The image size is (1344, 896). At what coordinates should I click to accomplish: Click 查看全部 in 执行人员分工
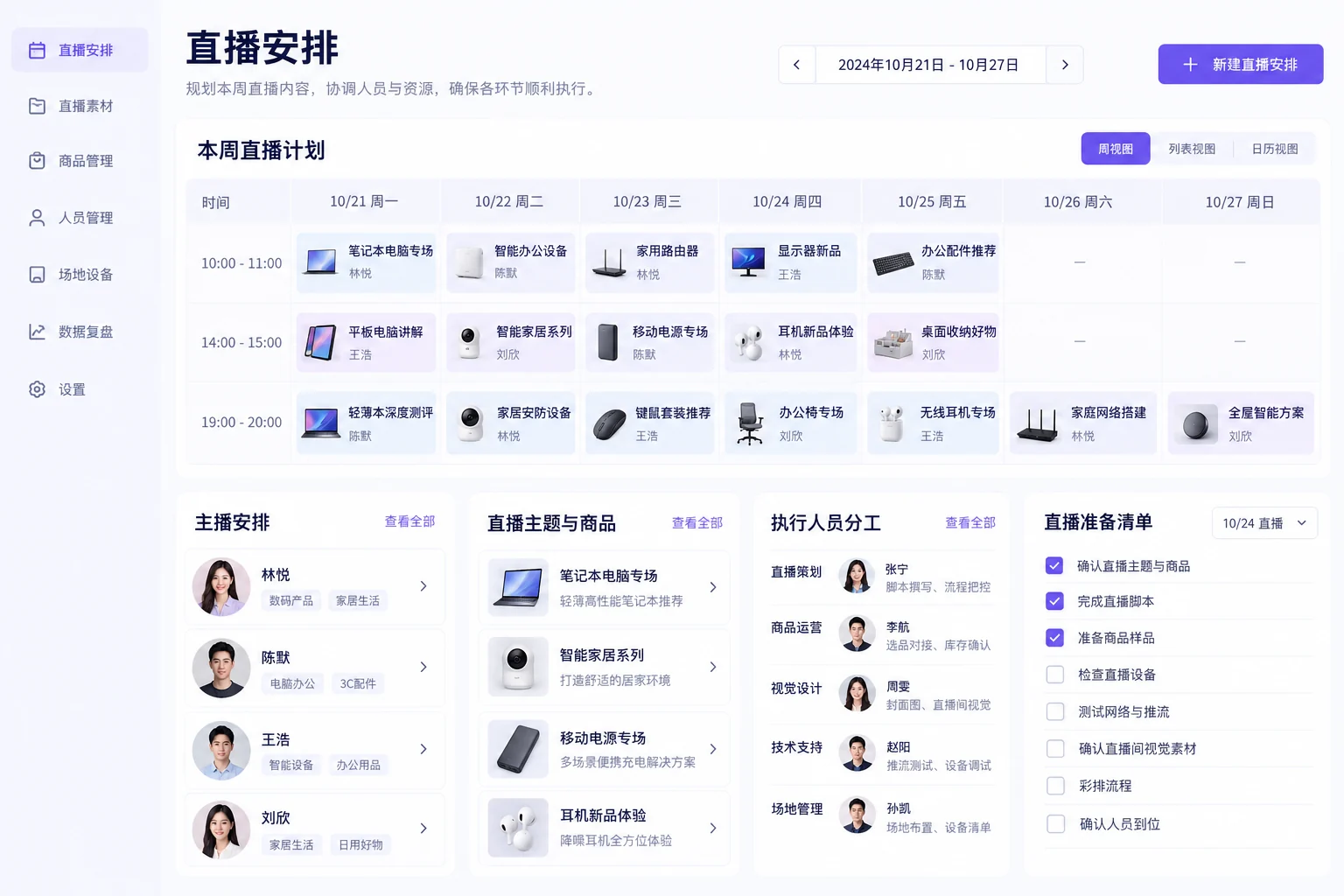[970, 522]
